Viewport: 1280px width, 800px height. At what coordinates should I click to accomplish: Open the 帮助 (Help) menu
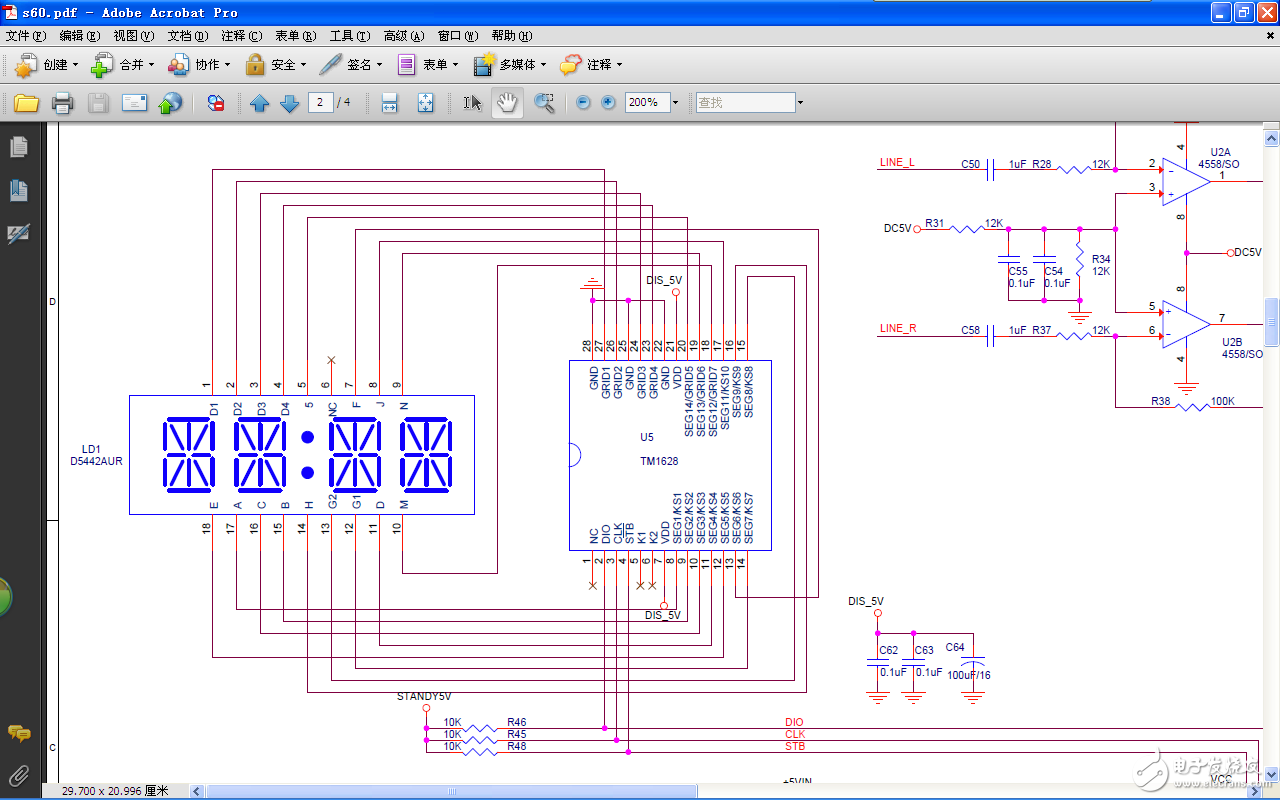[x=512, y=36]
